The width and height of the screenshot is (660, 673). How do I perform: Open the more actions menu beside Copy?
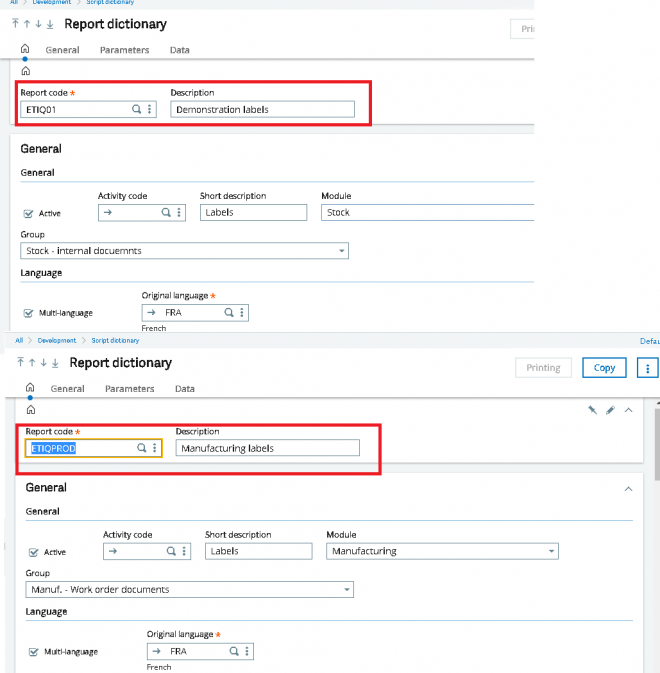[648, 368]
